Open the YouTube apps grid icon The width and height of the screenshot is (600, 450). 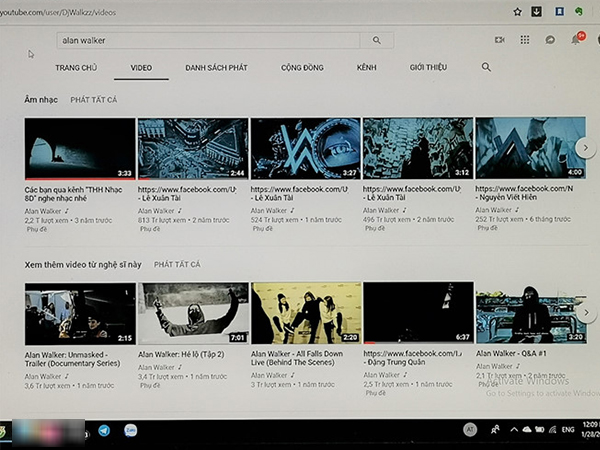pyautogui.click(x=525, y=39)
